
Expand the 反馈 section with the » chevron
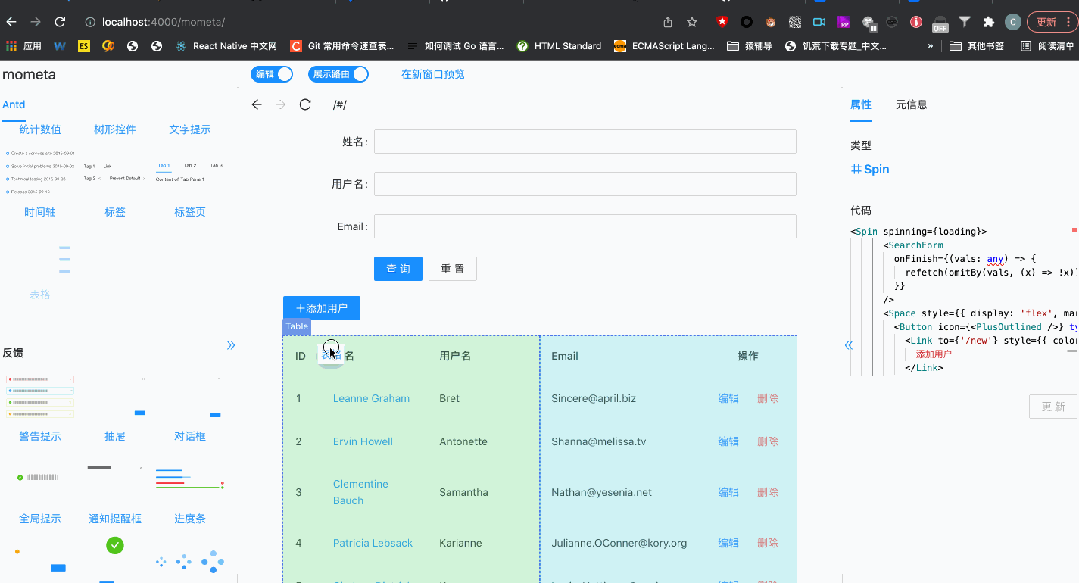coord(230,345)
